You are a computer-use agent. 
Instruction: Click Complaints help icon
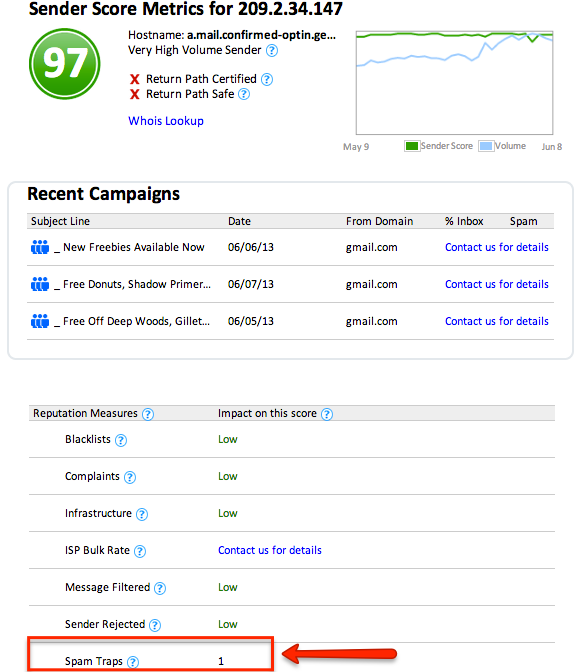coord(130,477)
